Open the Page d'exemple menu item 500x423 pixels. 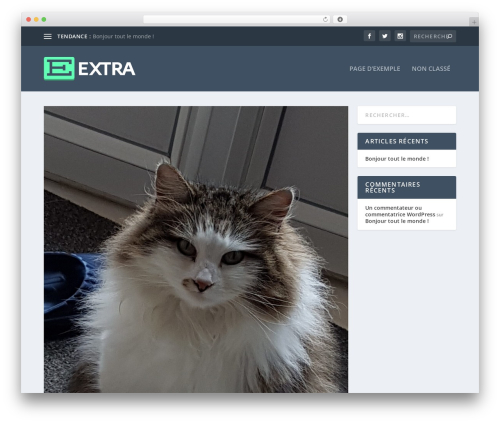pos(375,69)
